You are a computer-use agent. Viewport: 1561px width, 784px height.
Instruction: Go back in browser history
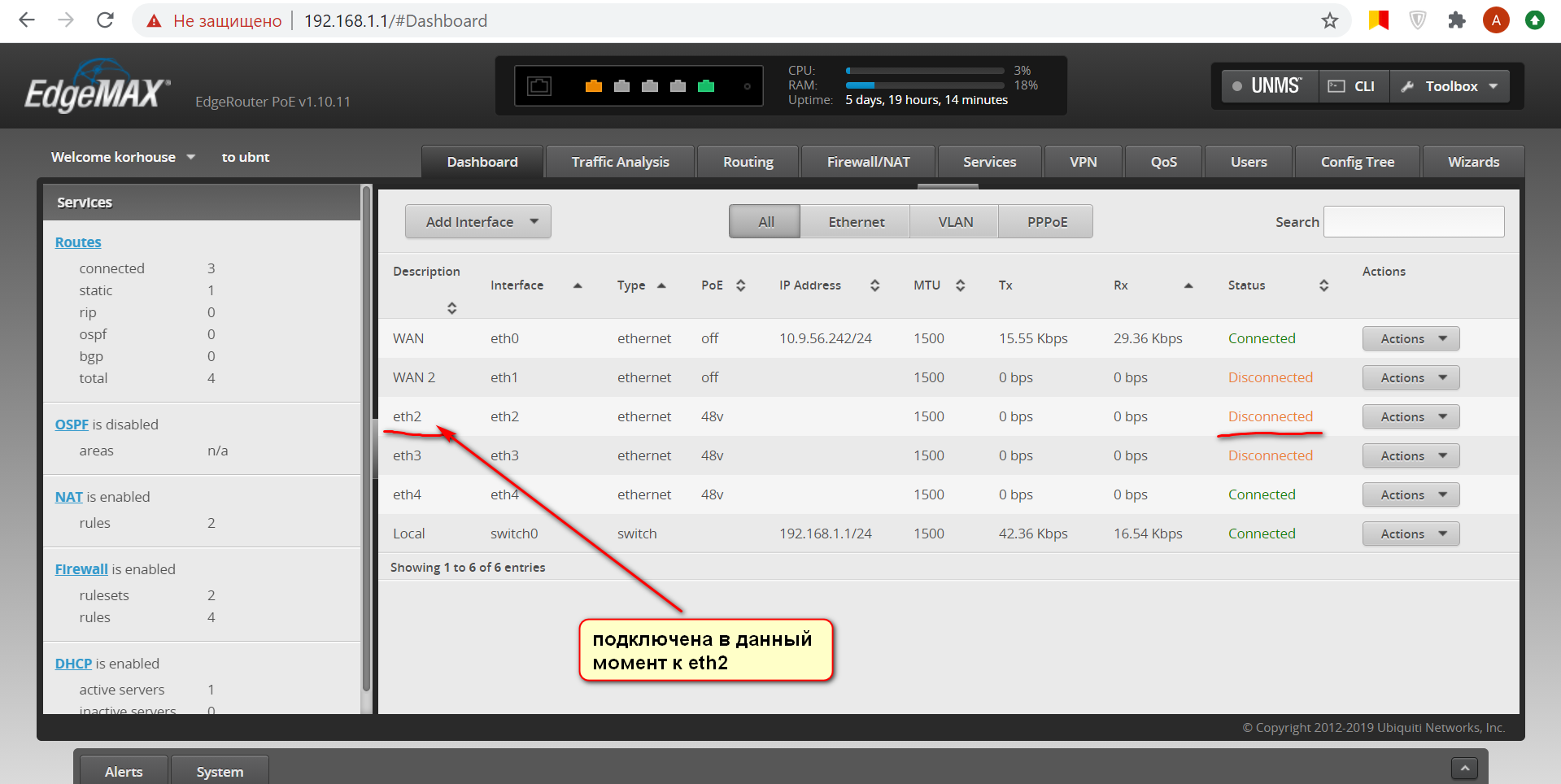[x=27, y=20]
